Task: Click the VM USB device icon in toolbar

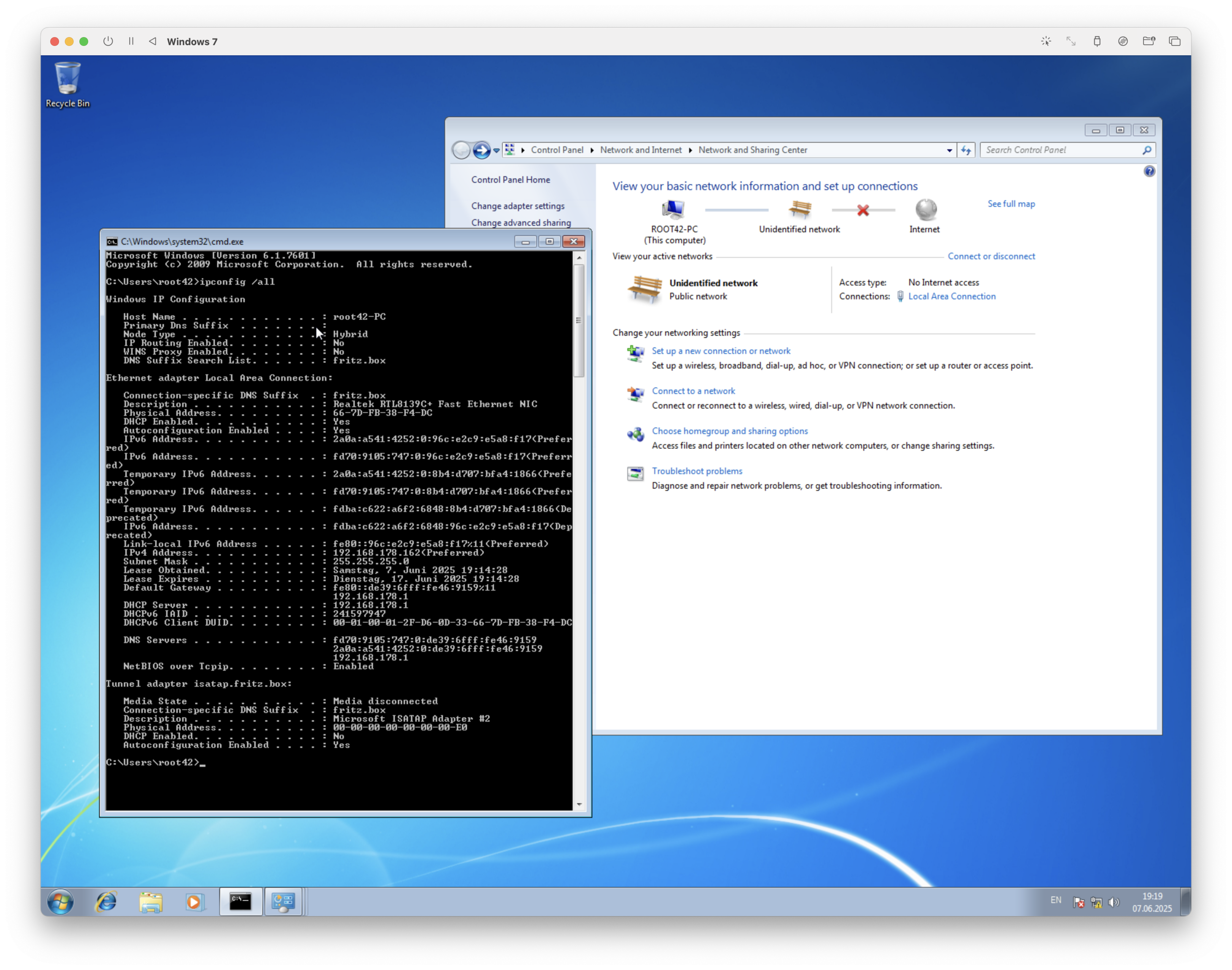Action: coord(1097,41)
